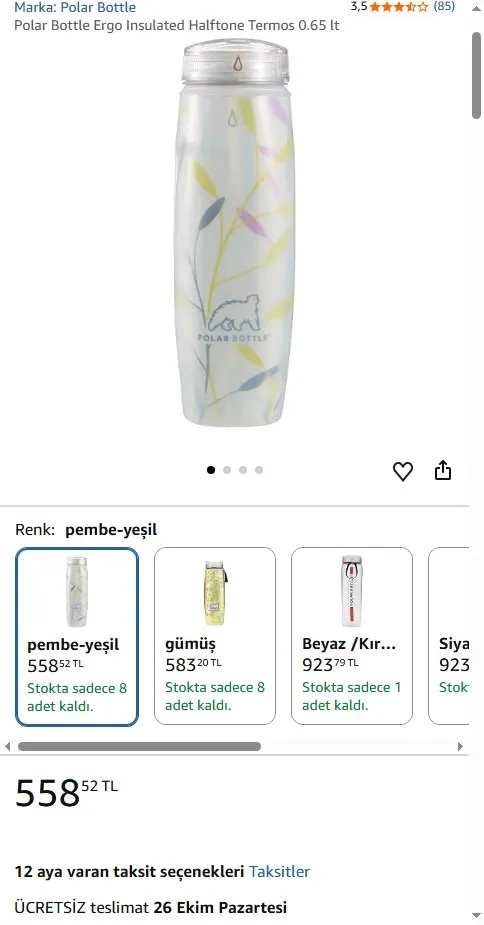Screen dimensions: 484x925
Task: Click the horizontal scrollbar left arrow
Action: (x=7, y=746)
